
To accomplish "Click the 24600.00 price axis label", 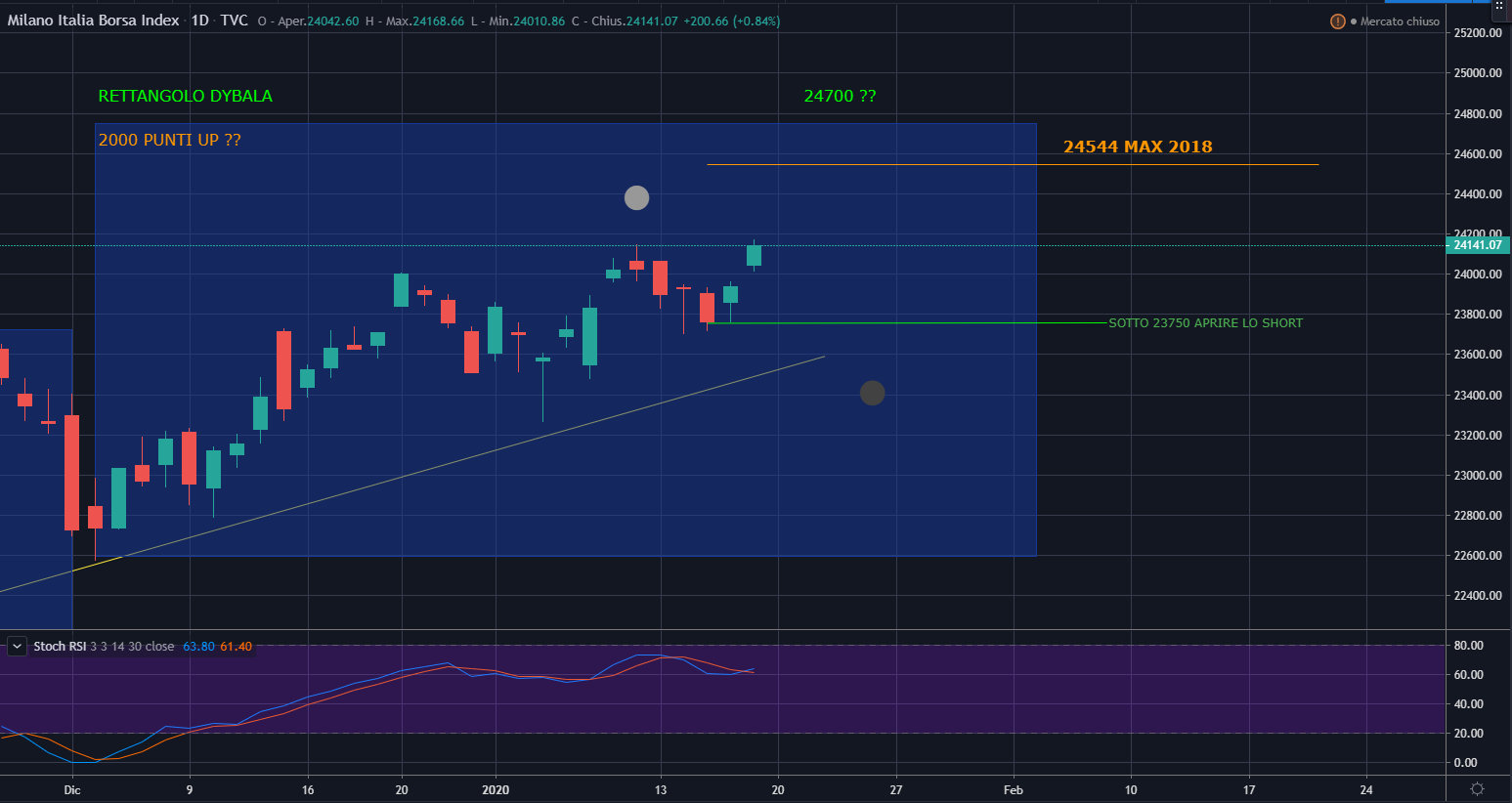I will 1477,154.
